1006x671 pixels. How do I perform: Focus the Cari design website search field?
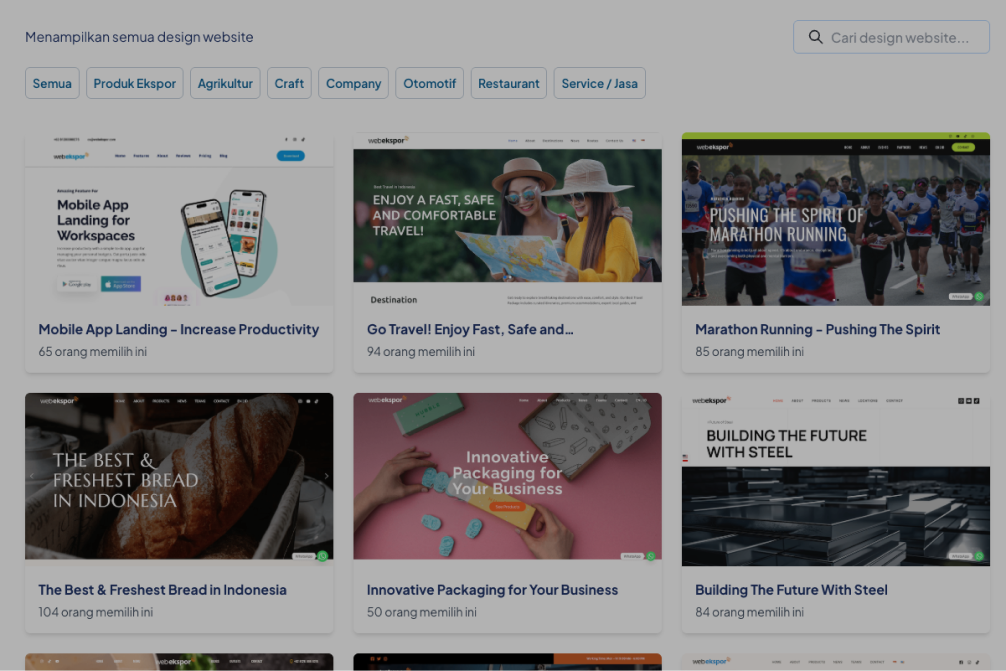coord(900,38)
